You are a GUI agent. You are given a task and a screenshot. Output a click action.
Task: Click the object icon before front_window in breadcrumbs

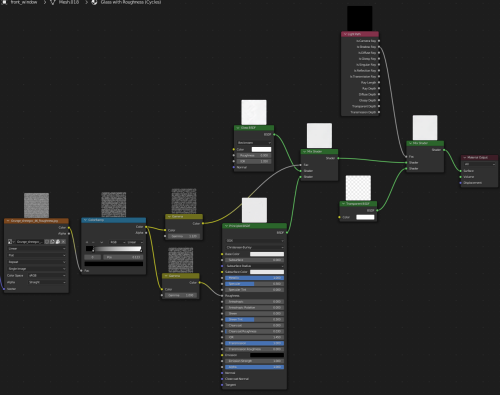pos(4,2)
